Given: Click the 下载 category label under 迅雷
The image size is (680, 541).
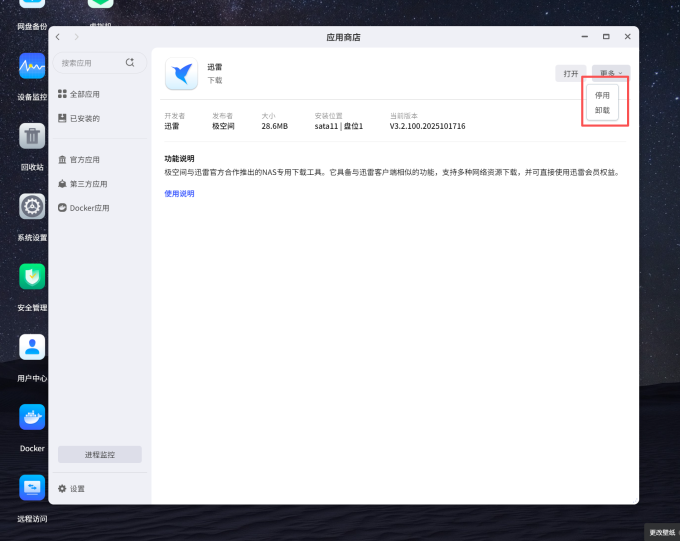Looking at the screenshot, I should click(215, 80).
